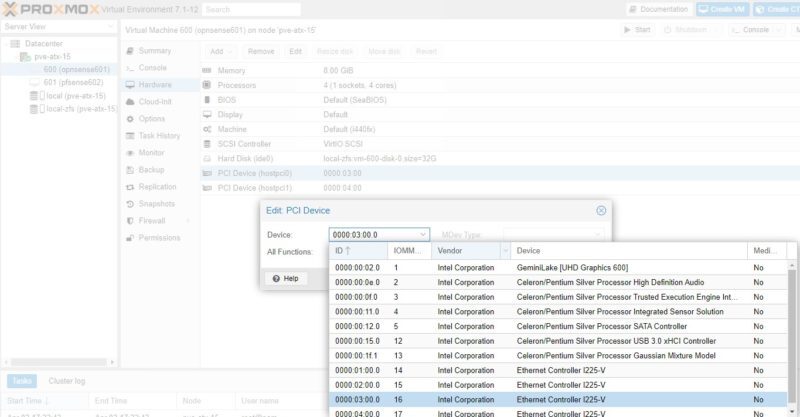Select PCI Device (hostpci1) row

pos(500,188)
